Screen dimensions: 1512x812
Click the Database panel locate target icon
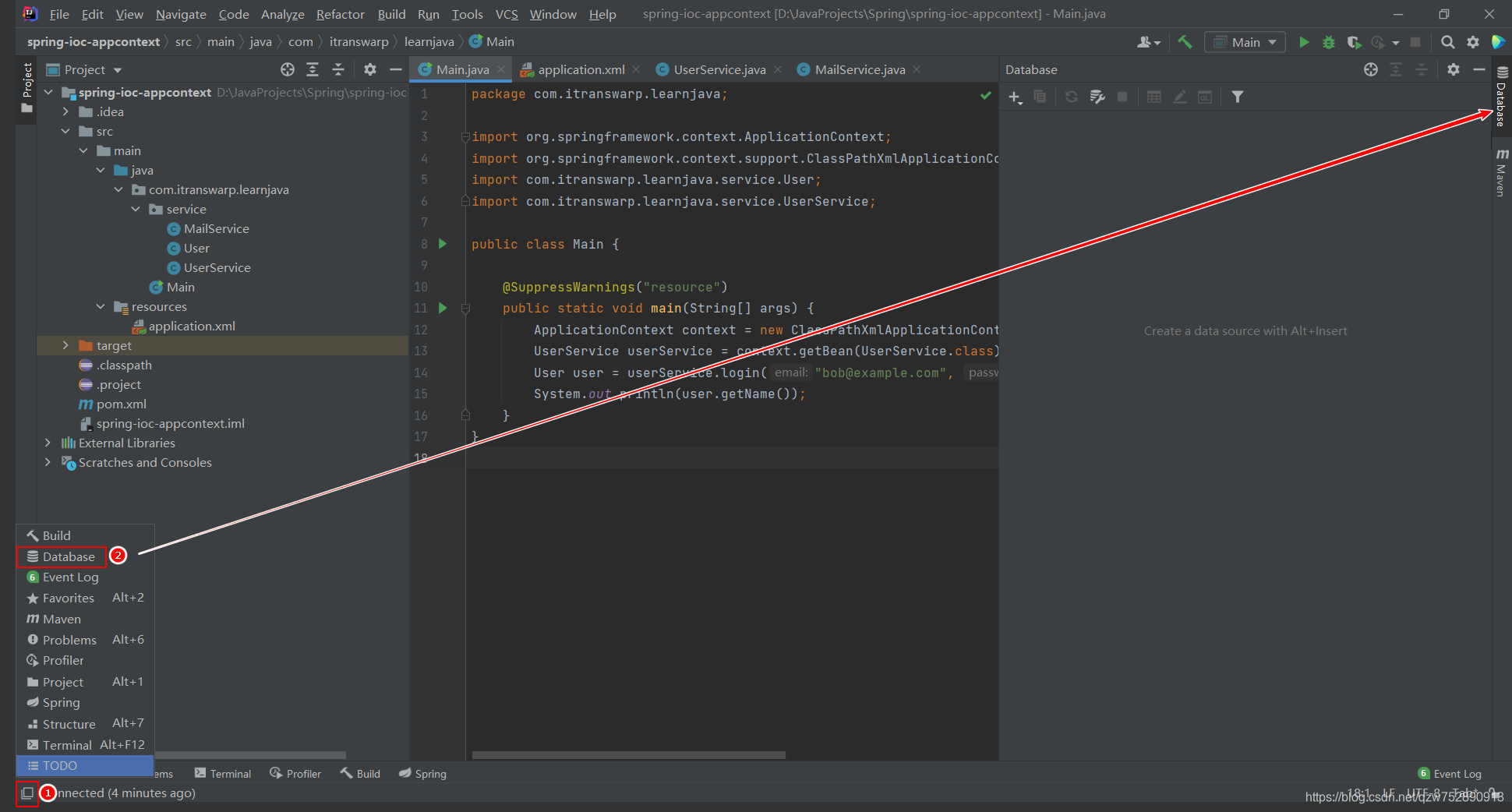click(x=1371, y=69)
